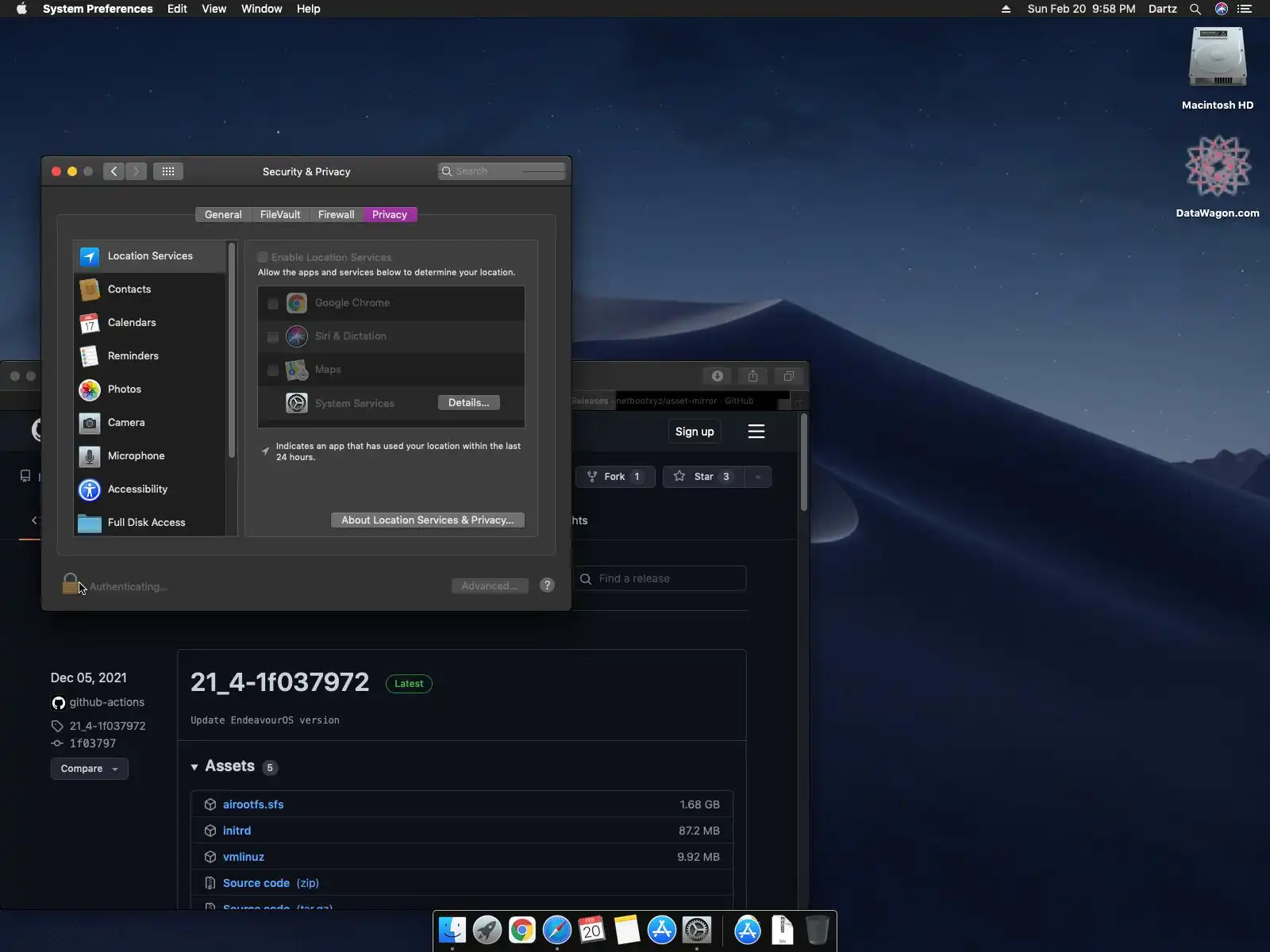The width and height of the screenshot is (1270, 952).
Task: Open Finder from the Dock
Action: click(452, 930)
